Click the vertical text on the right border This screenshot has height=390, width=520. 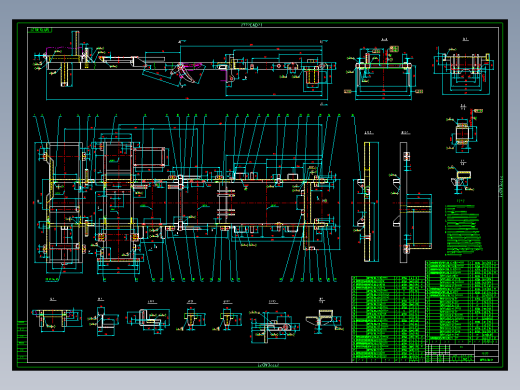[501, 187]
